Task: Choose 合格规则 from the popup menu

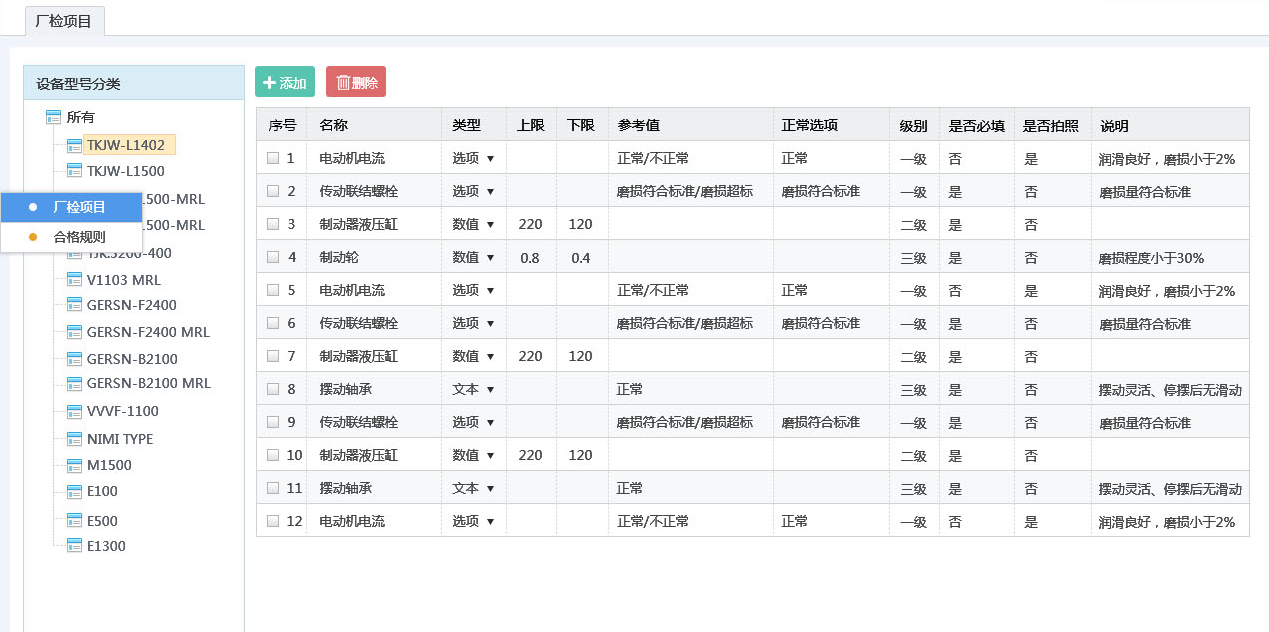Action: tap(79, 237)
